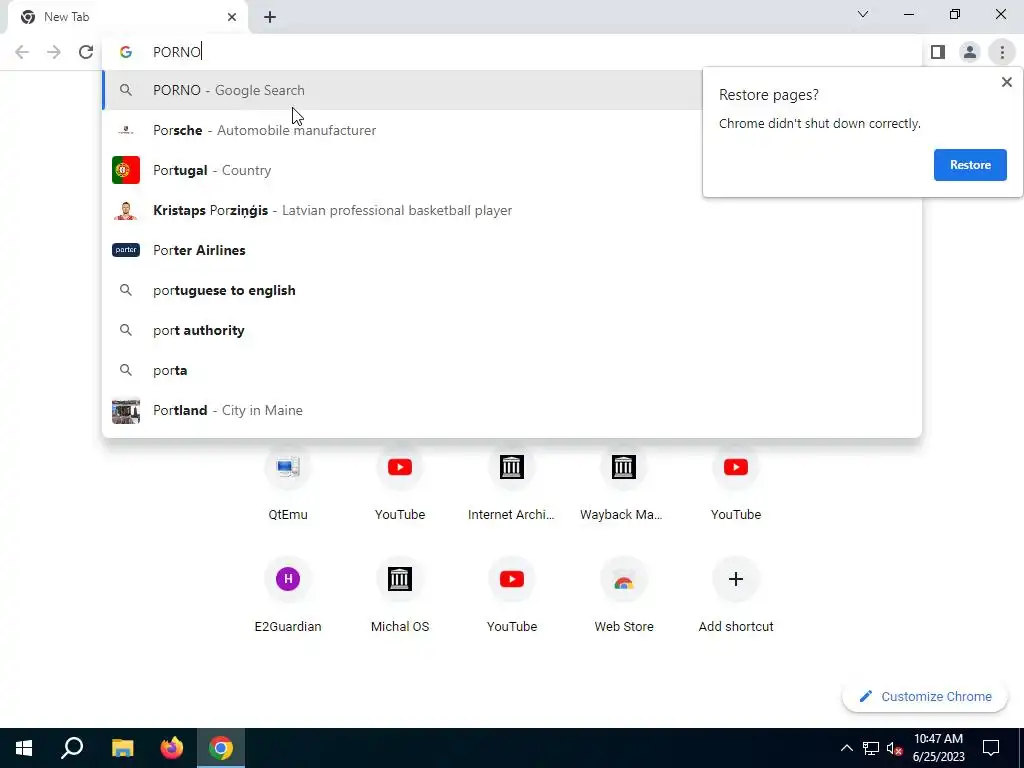
Task: Open the E2Guardian shortcut
Action: pos(288,596)
